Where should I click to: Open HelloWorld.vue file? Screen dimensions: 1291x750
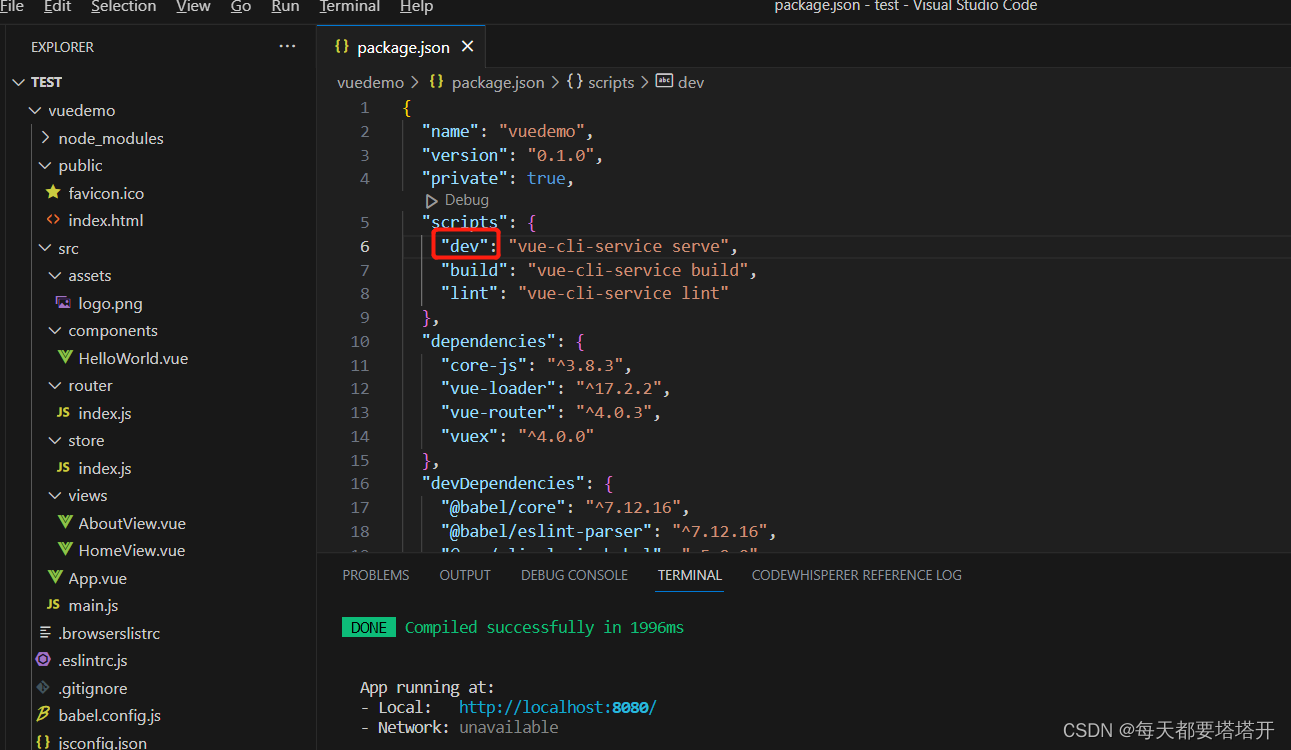pos(133,358)
